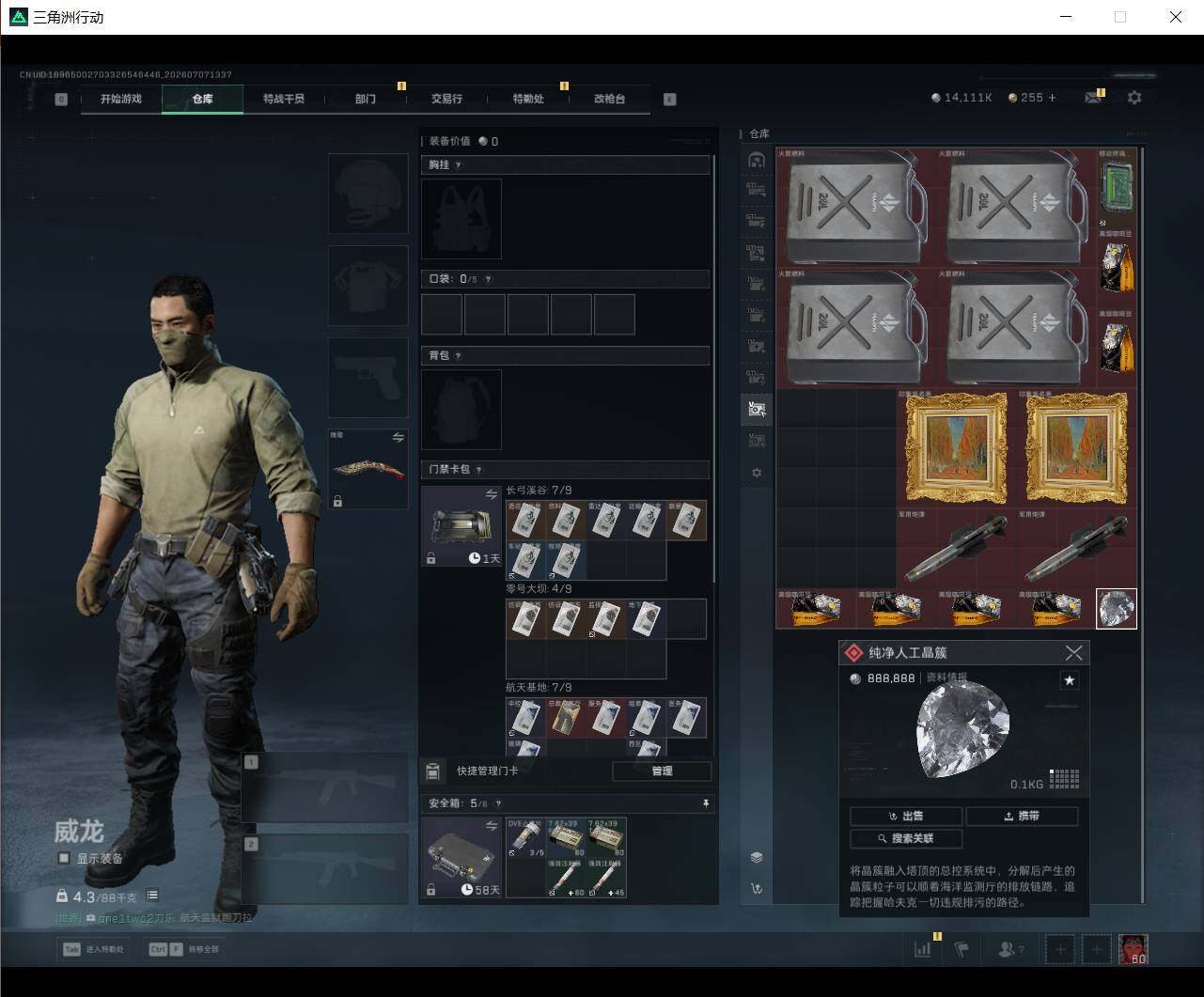Open the mail envelope icon
This screenshot has width=1204, height=997.
(1093, 98)
